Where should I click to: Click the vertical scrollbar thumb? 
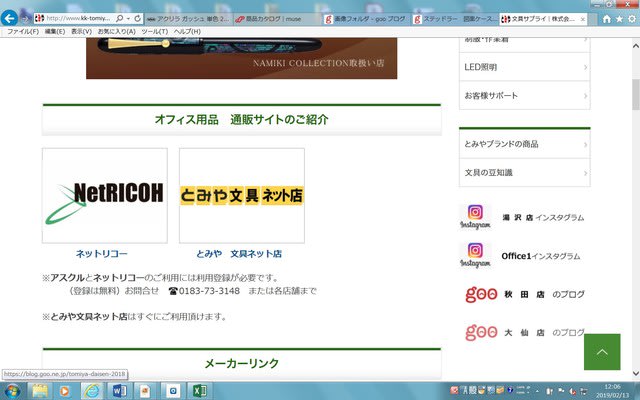[636, 94]
